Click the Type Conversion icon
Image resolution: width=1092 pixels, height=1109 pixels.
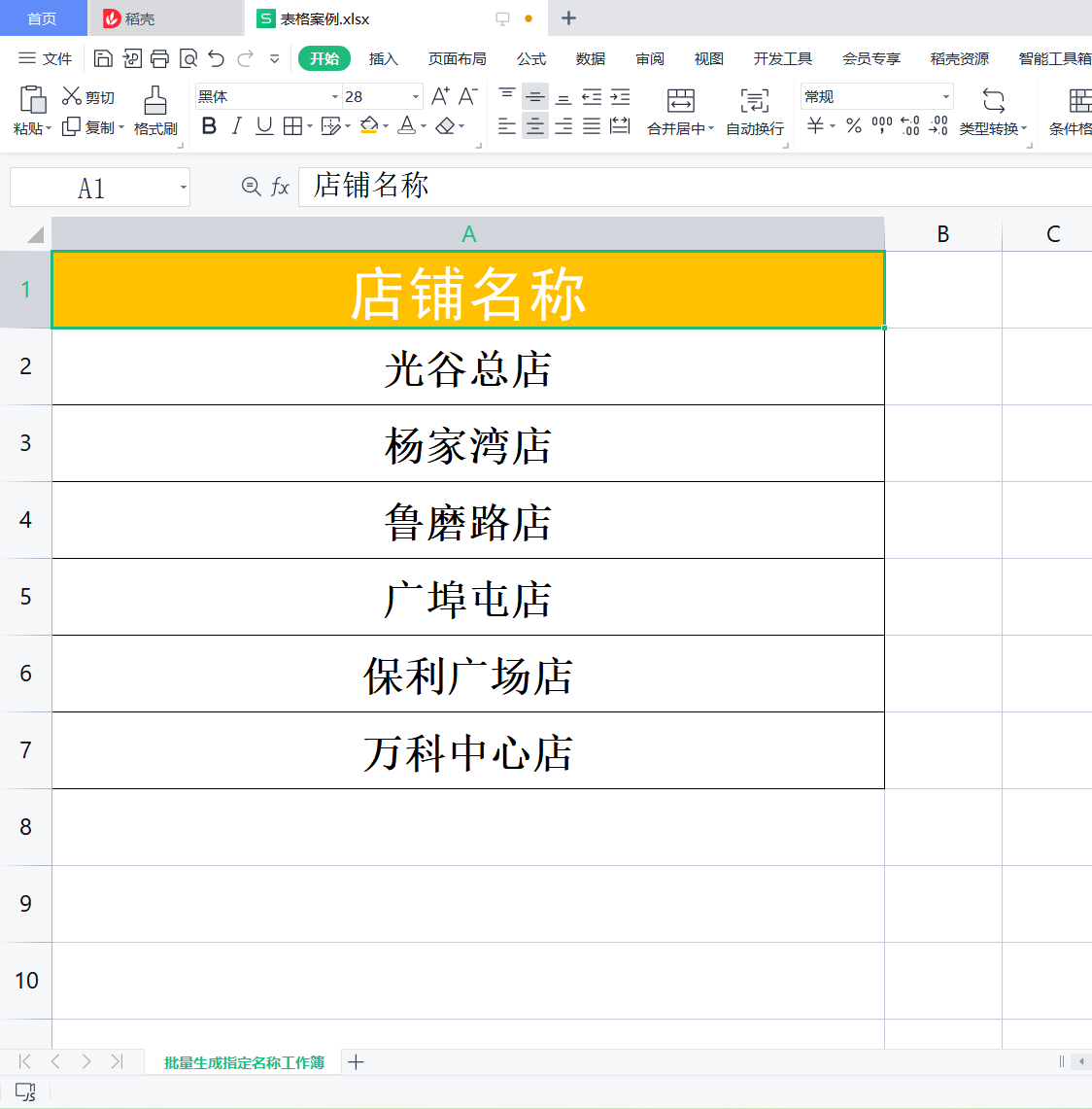(994, 100)
